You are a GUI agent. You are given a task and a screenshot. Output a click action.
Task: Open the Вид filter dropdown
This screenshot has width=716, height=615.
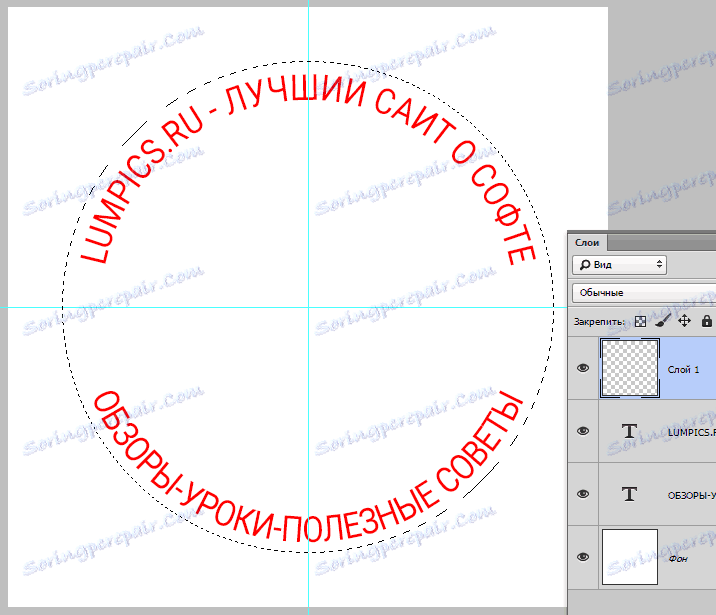pos(619,265)
